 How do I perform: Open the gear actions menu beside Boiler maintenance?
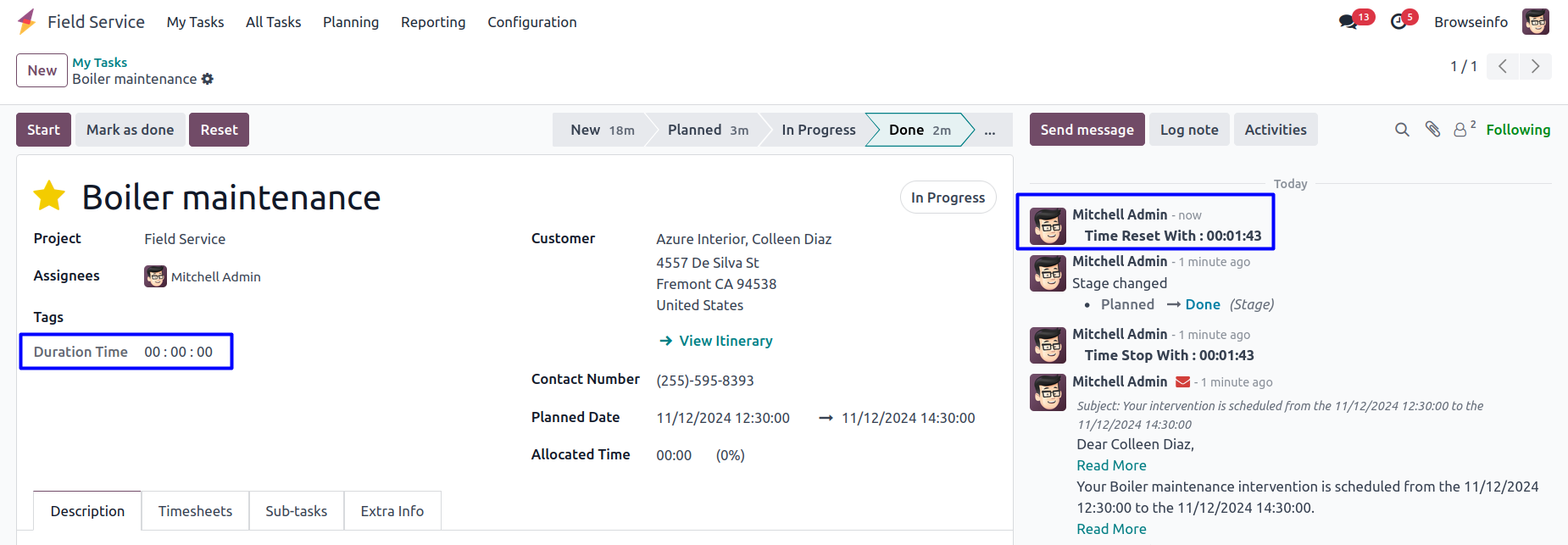208,79
